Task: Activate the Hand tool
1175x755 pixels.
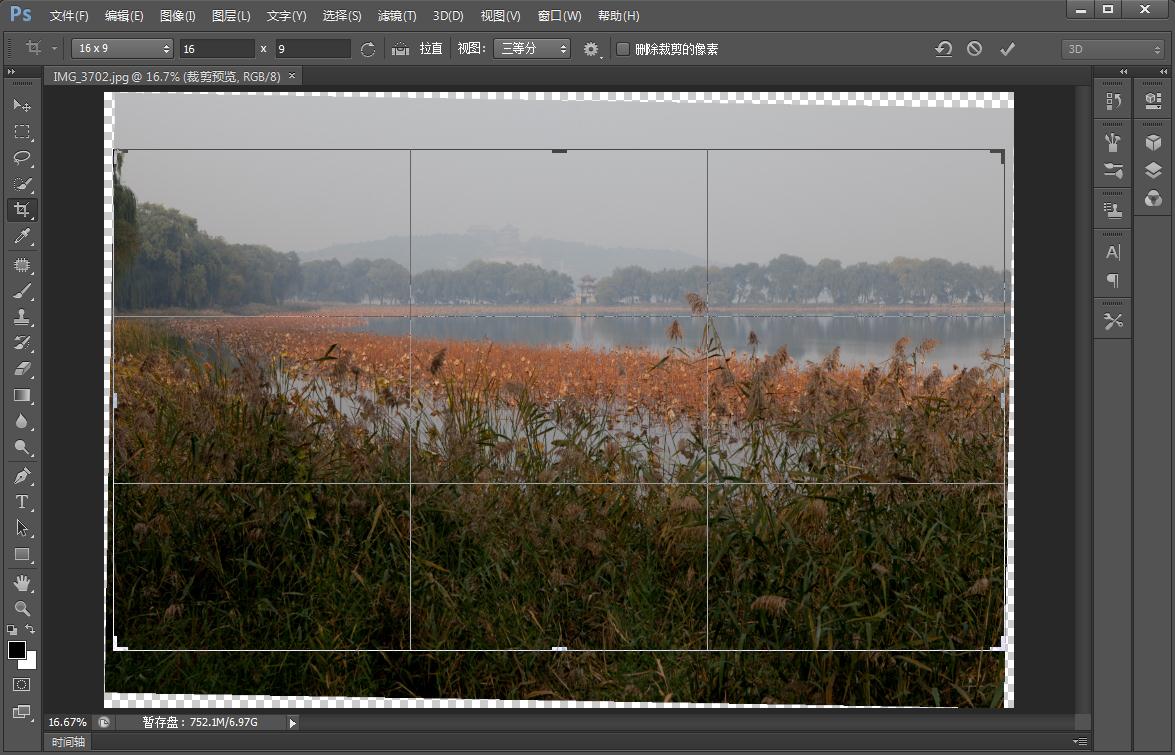Action: 22,582
